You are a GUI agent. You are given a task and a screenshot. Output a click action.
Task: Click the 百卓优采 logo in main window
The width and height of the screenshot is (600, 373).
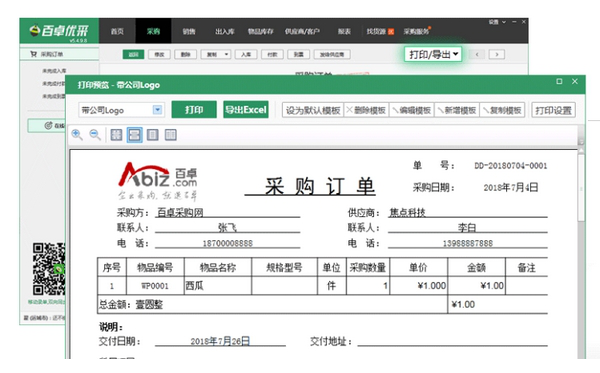tap(59, 31)
